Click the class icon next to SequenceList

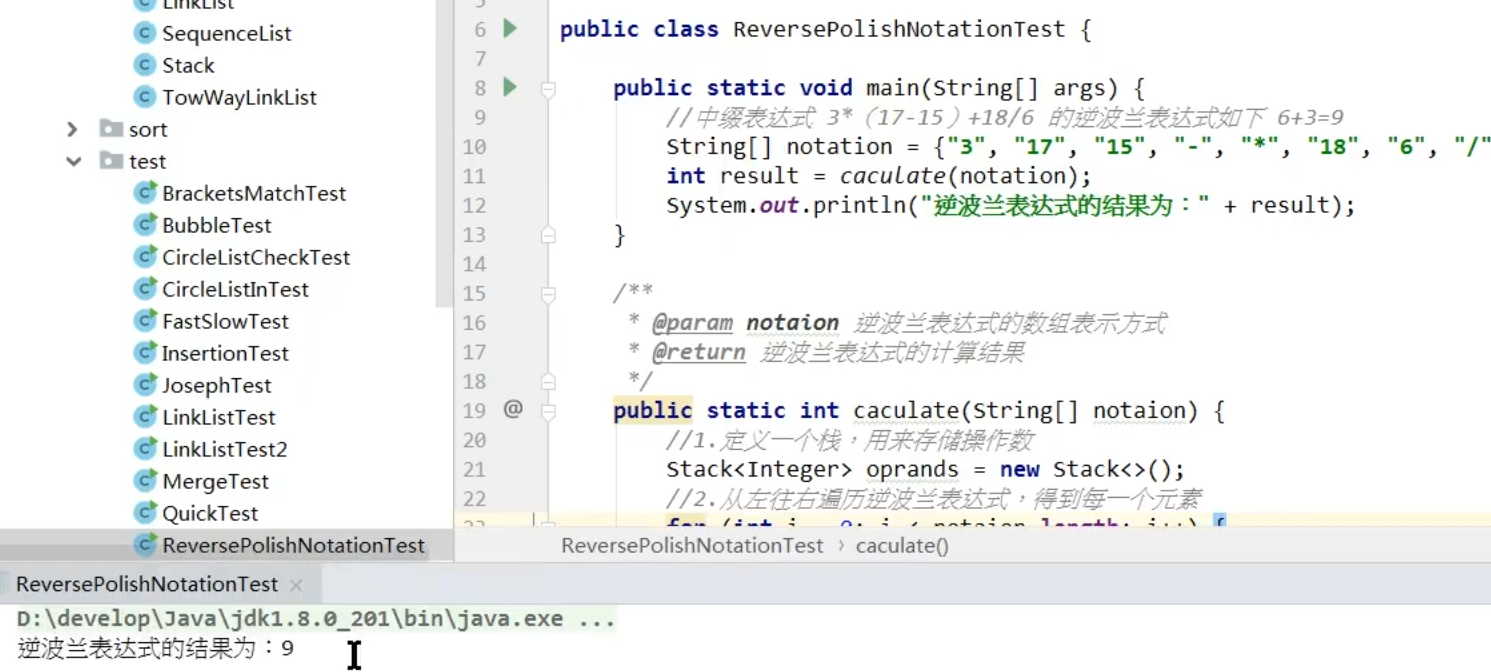(x=145, y=33)
